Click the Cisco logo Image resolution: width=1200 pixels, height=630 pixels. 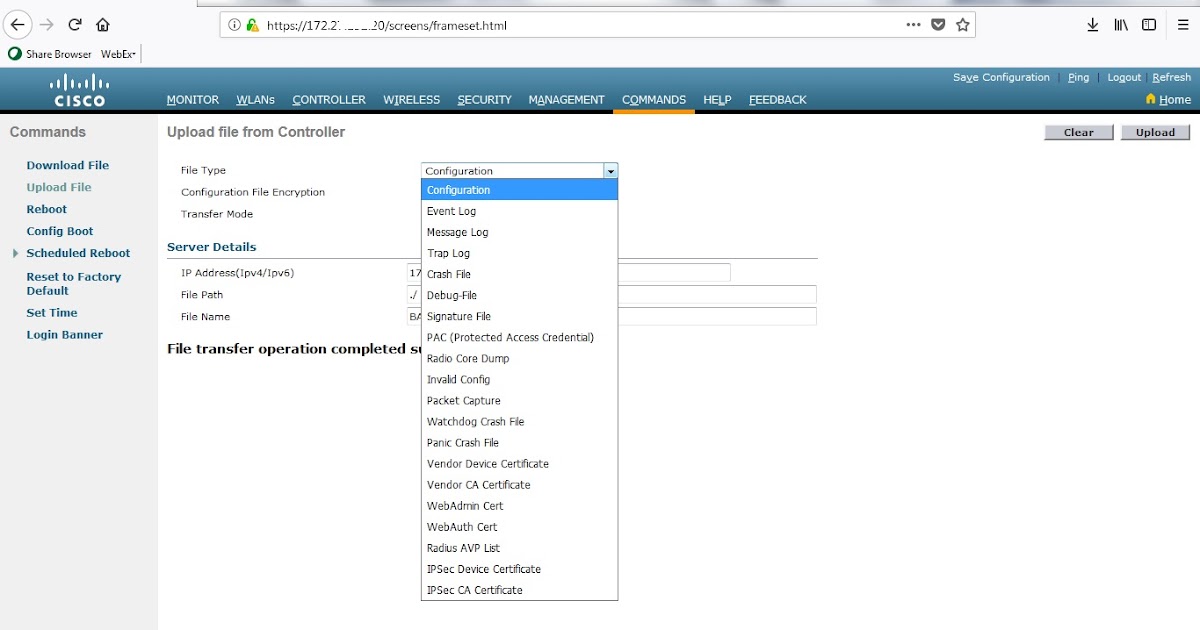point(78,88)
